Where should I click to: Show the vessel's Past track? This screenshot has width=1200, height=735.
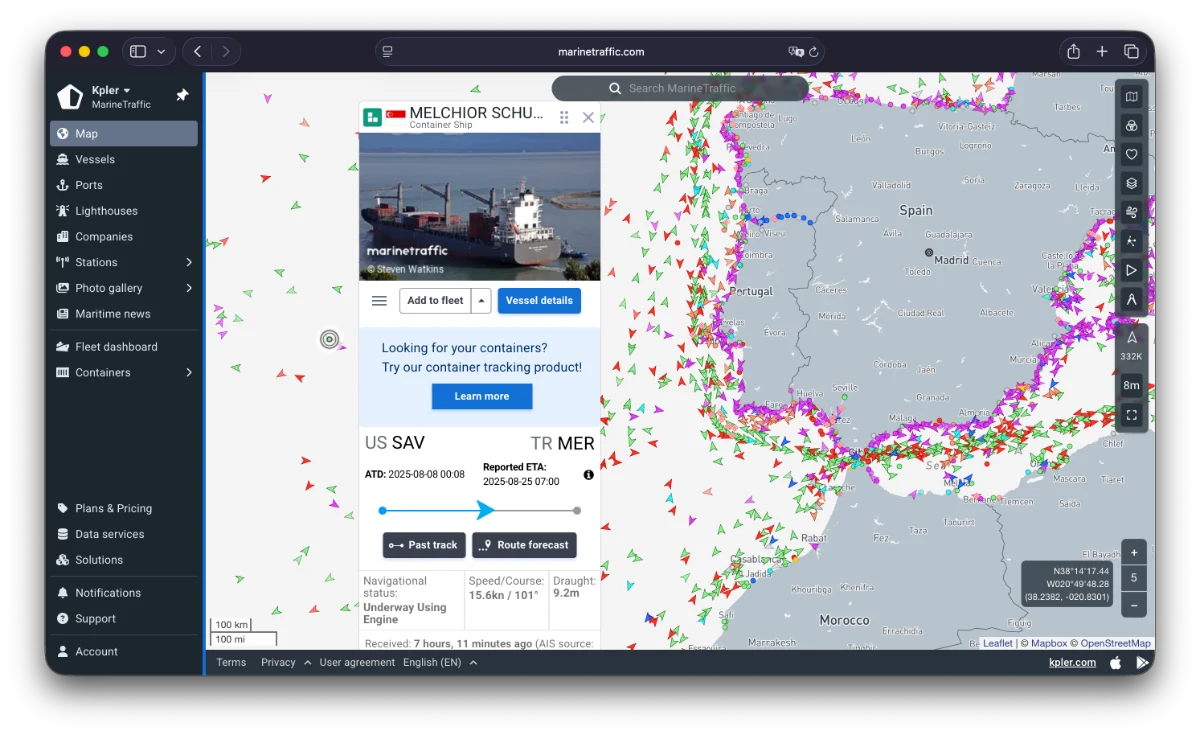tap(423, 545)
